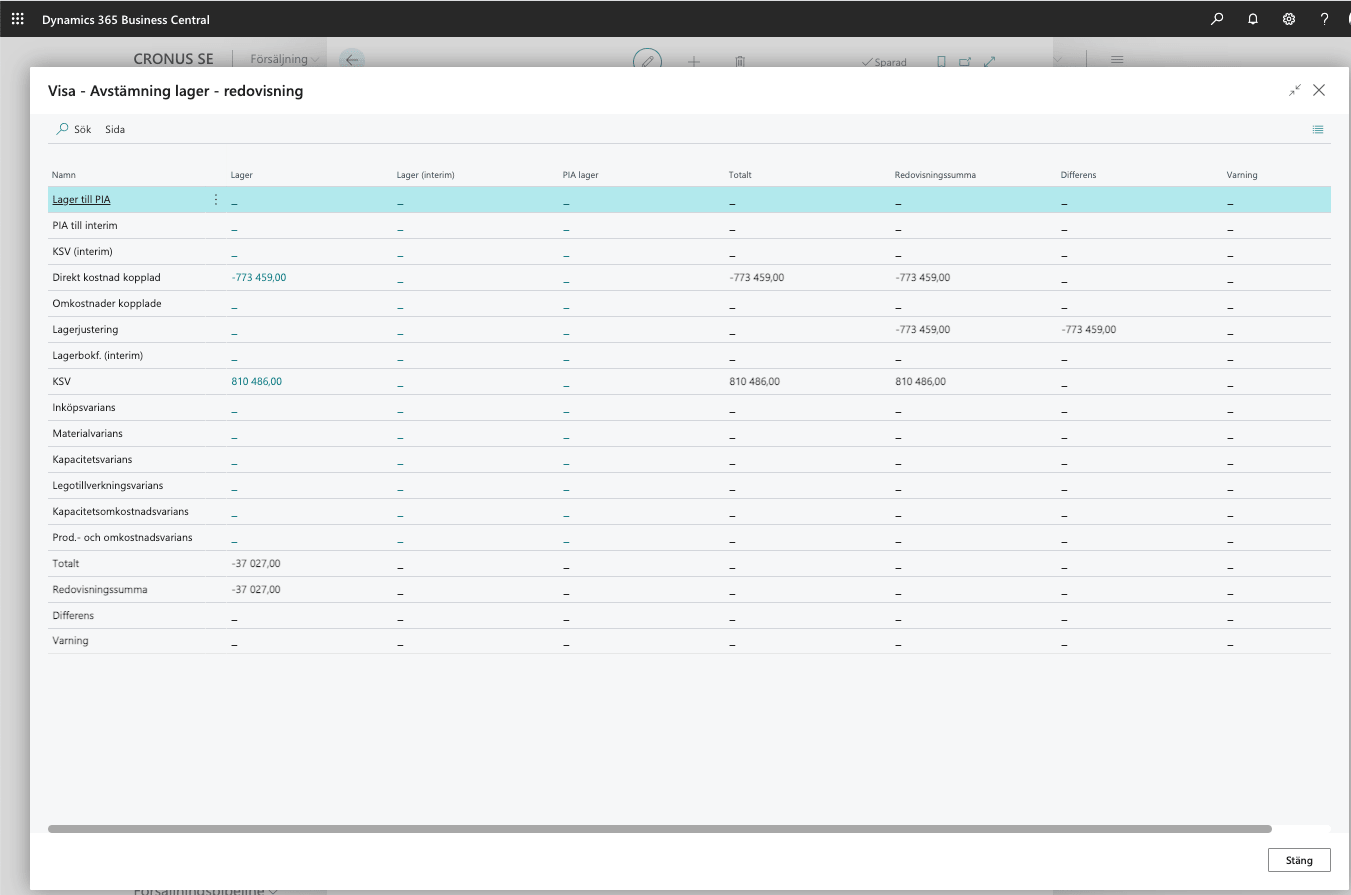Viewport: 1351px width, 895px height.
Task: Click the Totalt column header
Action: tap(740, 175)
